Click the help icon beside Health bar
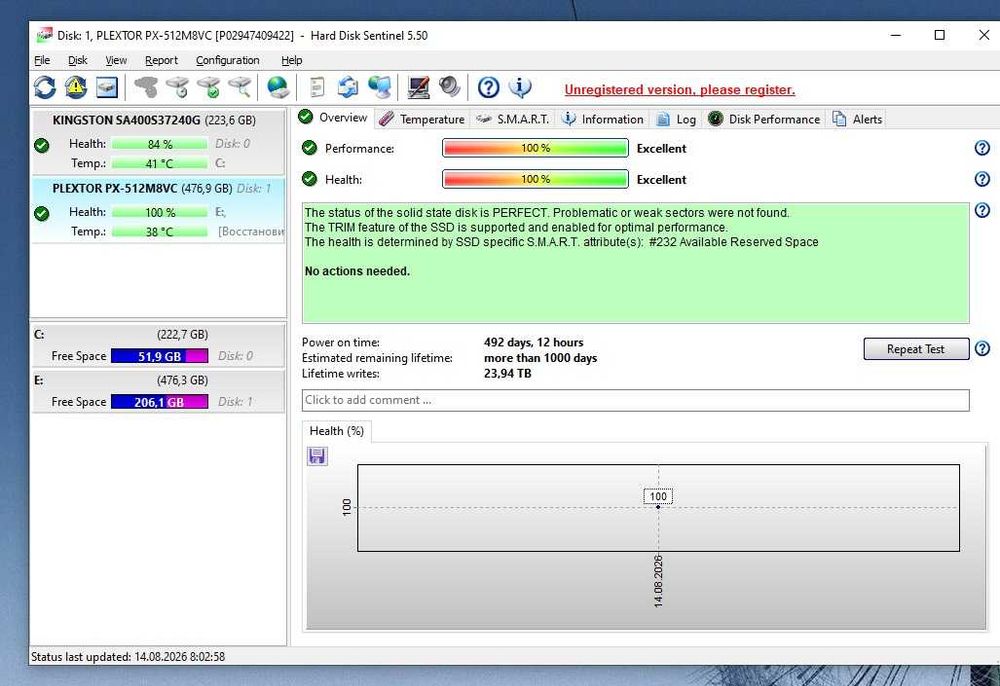Image resolution: width=1000 pixels, height=686 pixels. point(982,179)
